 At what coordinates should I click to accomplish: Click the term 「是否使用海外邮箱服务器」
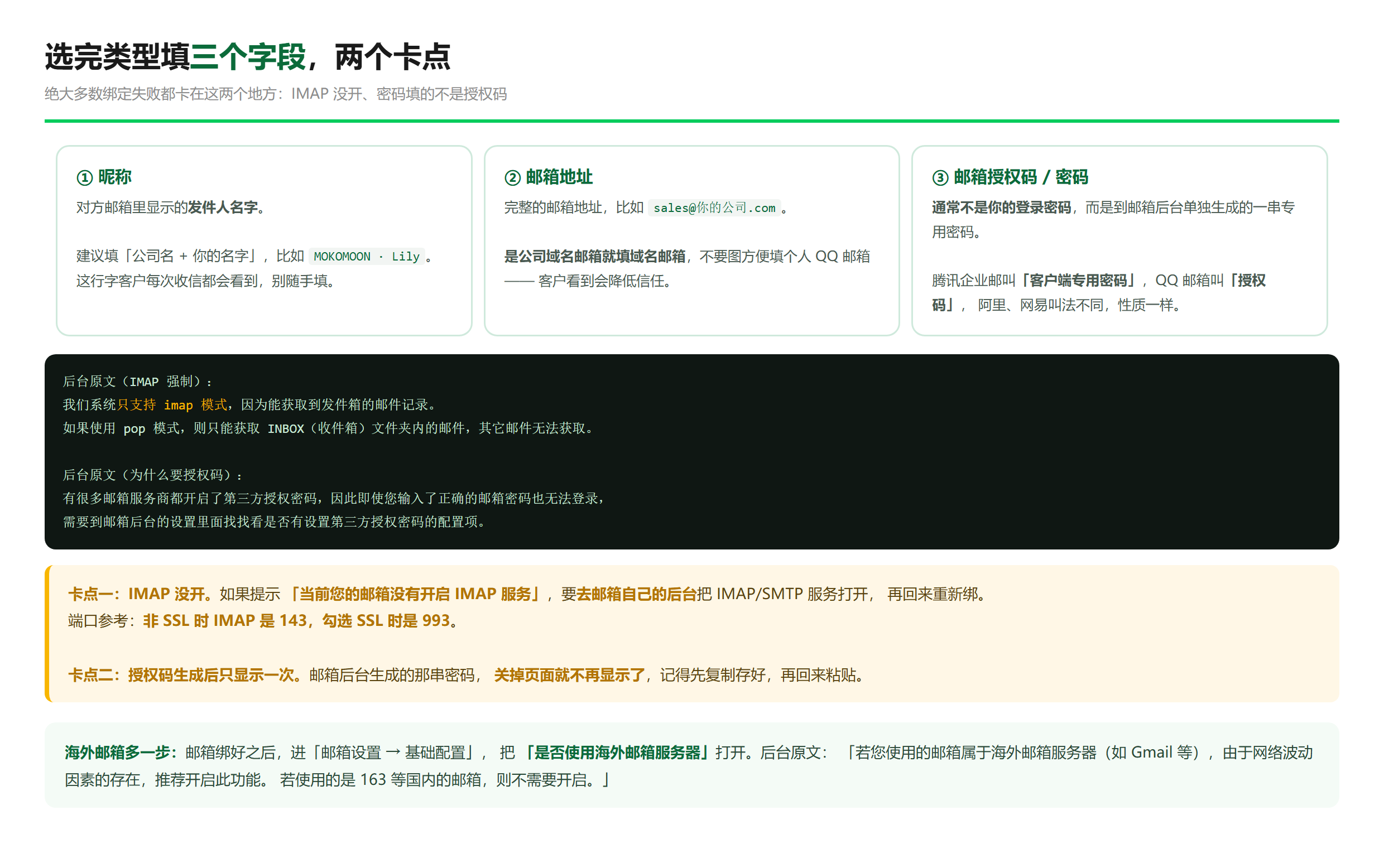(x=617, y=752)
